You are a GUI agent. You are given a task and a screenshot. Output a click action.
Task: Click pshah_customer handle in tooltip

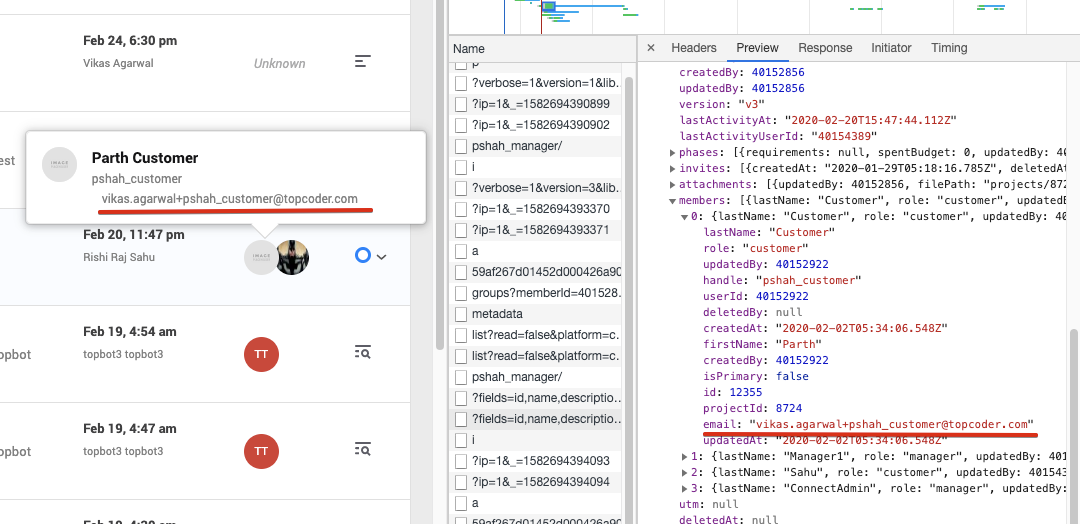136,178
